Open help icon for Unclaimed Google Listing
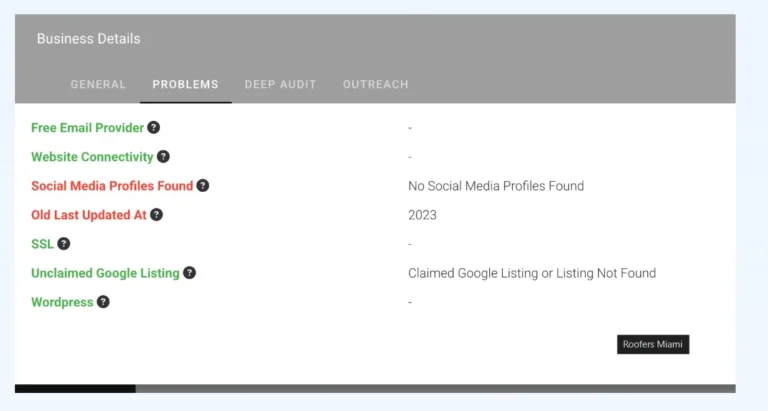Screen dimensions: 768x411 click(x=189, y=273)
